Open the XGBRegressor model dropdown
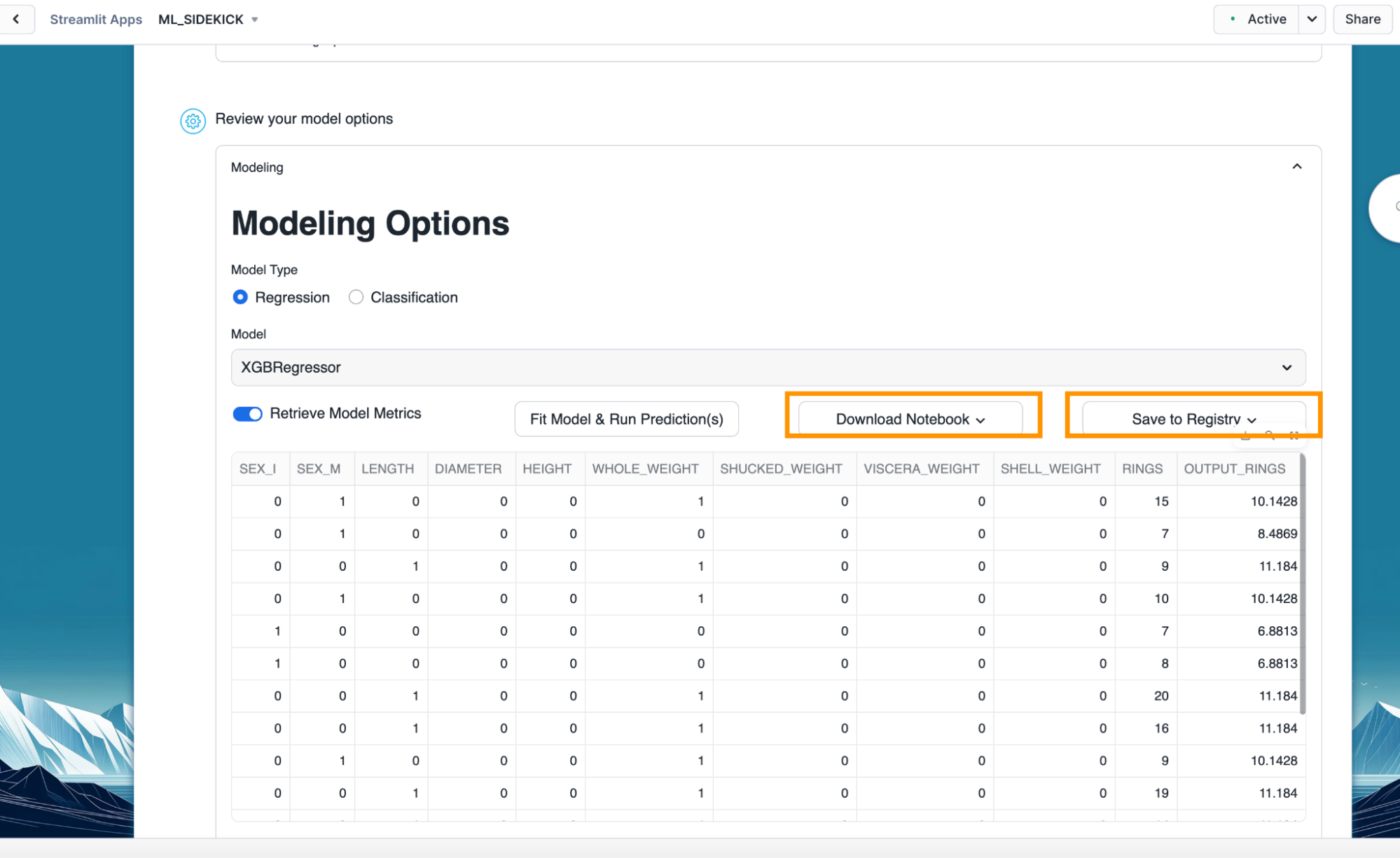1400x858 pixels. (768, 367)
